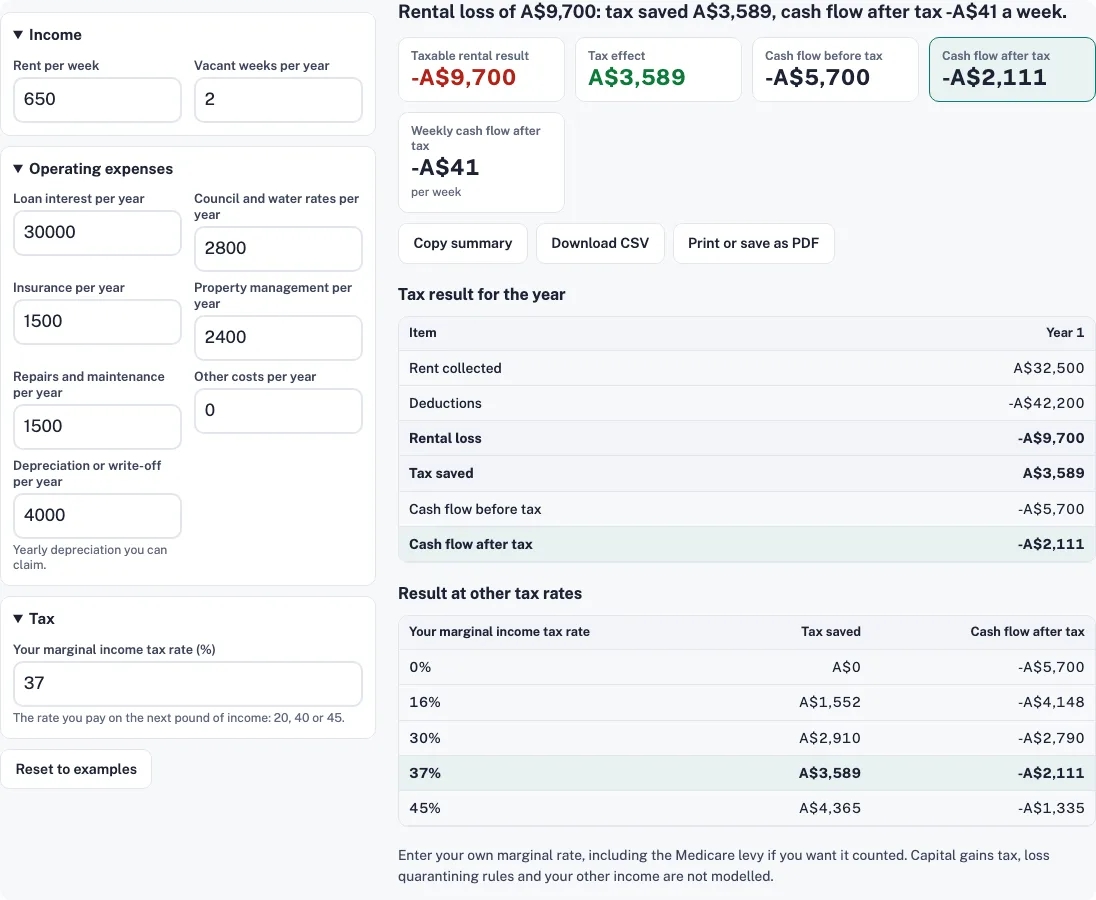Viewport: 1096px width, 900px height.
Task: Click Print or save as PDF
Action: (x=754, y=243)
